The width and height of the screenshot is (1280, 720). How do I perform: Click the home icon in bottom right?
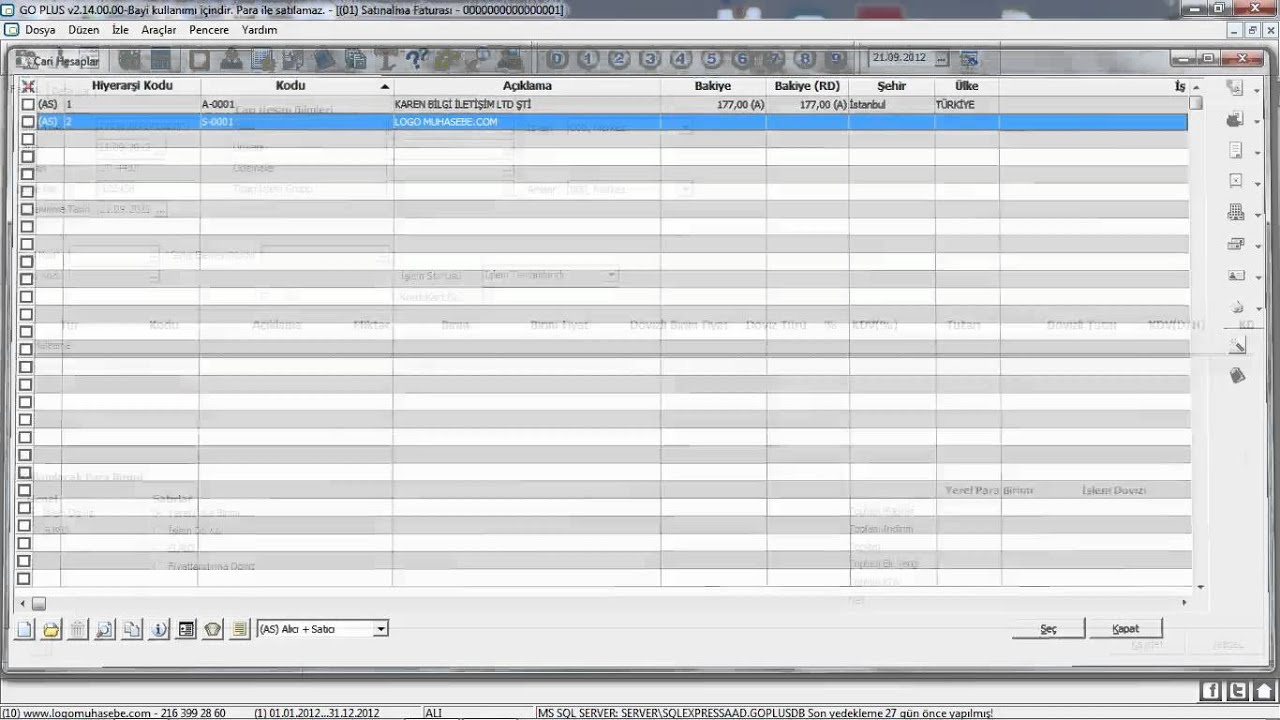(1264, 690)
